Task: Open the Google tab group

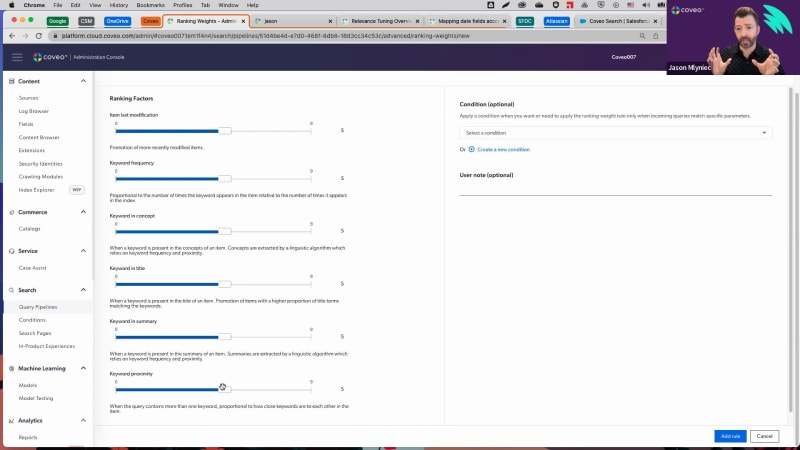Action: click(58, 21)
